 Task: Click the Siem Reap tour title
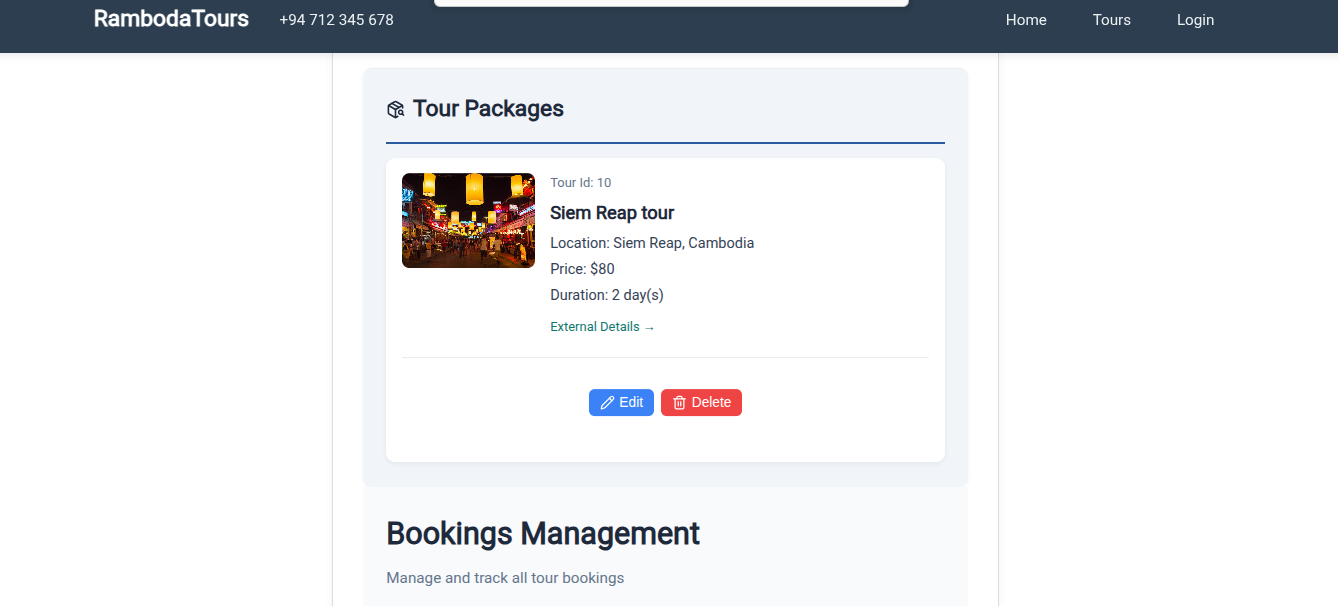[x=612, y=213]
